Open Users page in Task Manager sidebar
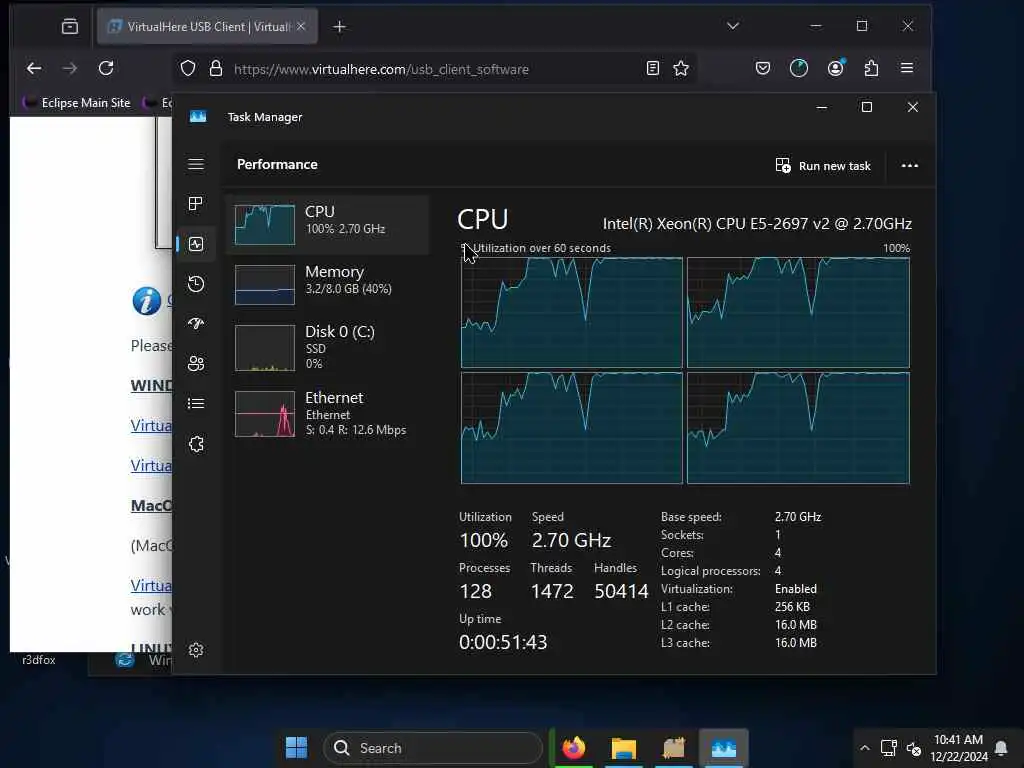Screen dimensions: 1024x768 [196, 364]
